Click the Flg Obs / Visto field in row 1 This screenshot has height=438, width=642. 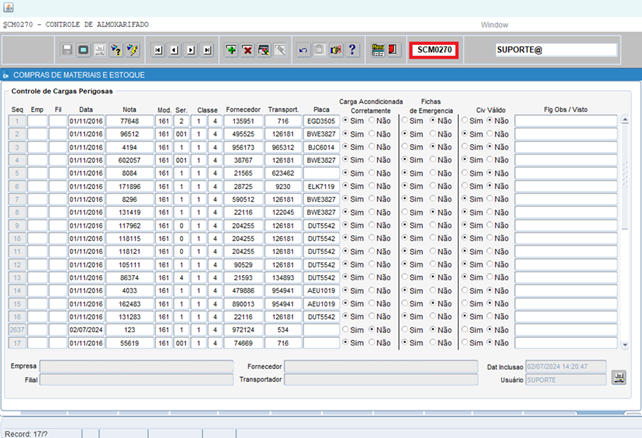pos(565,121)
